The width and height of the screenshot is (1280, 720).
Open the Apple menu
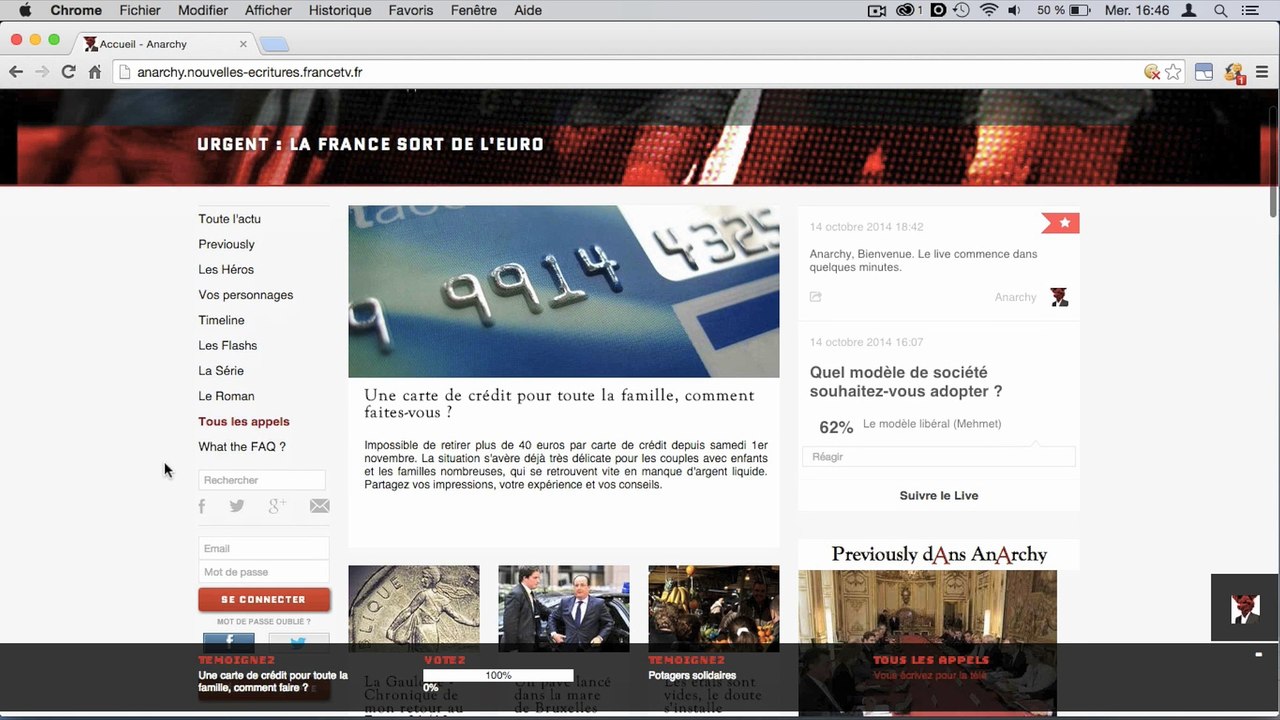pyautogui.click(x=25, y=11)
